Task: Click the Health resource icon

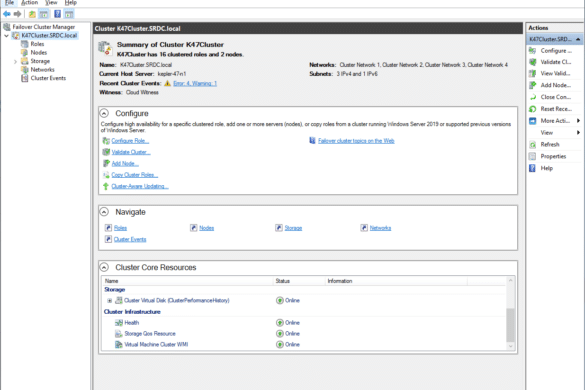Action: 119,323
